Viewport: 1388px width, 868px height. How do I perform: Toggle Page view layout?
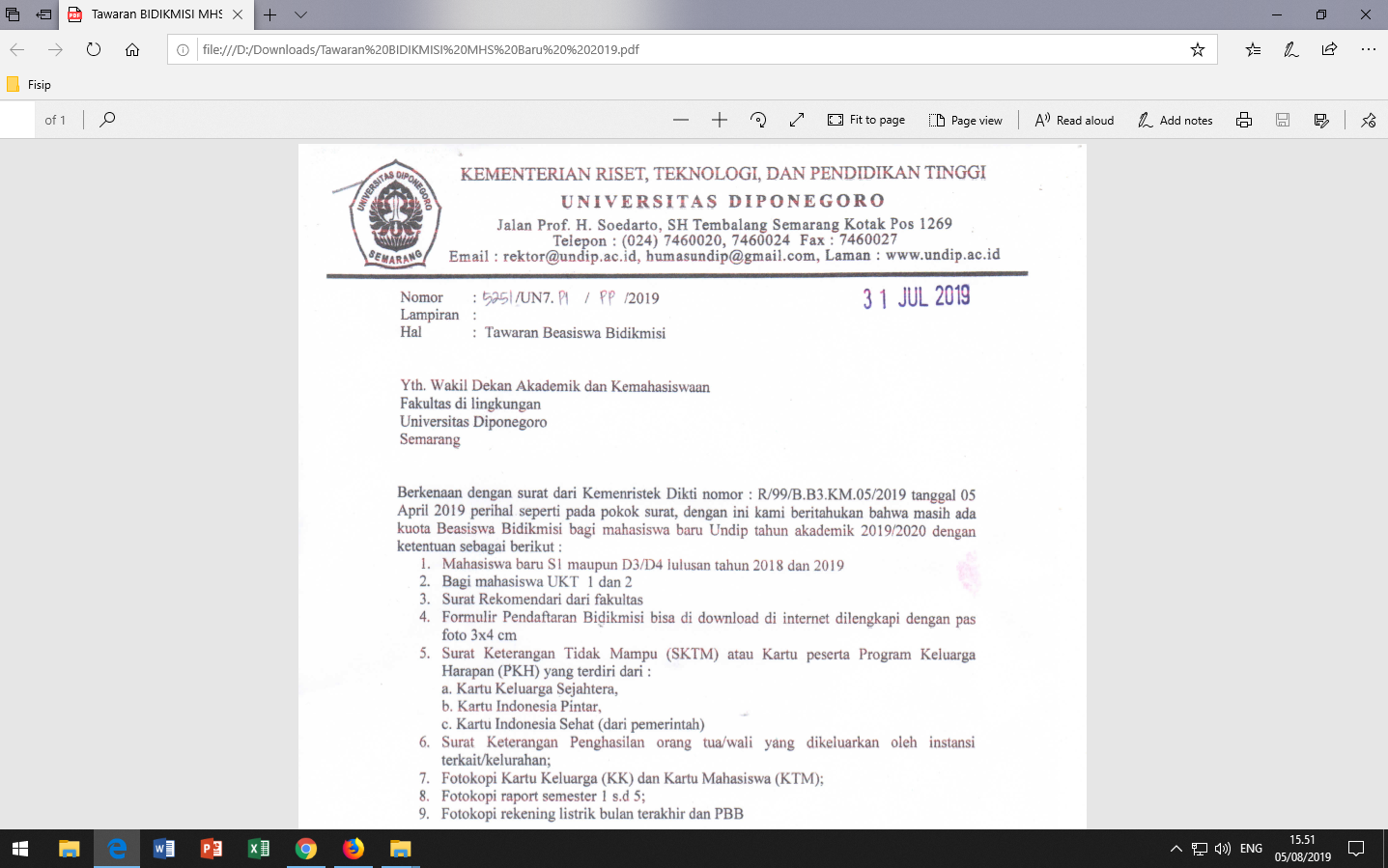tap(966, 119)
